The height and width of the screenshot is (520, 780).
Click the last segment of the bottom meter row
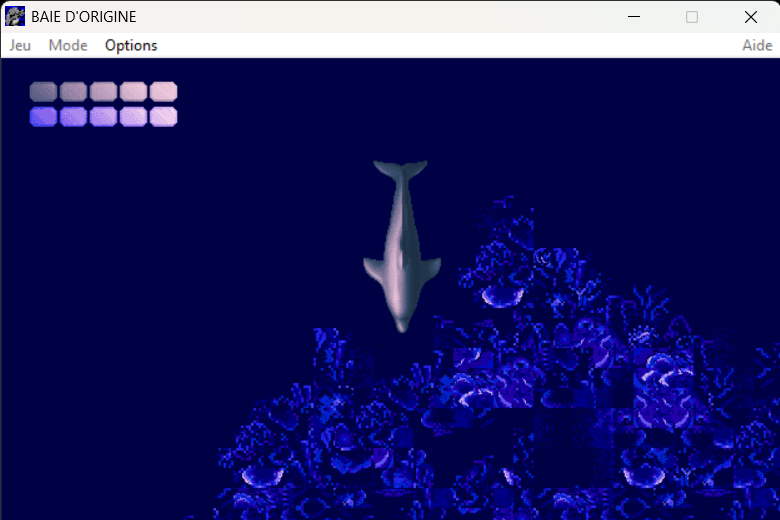(163, 117)
